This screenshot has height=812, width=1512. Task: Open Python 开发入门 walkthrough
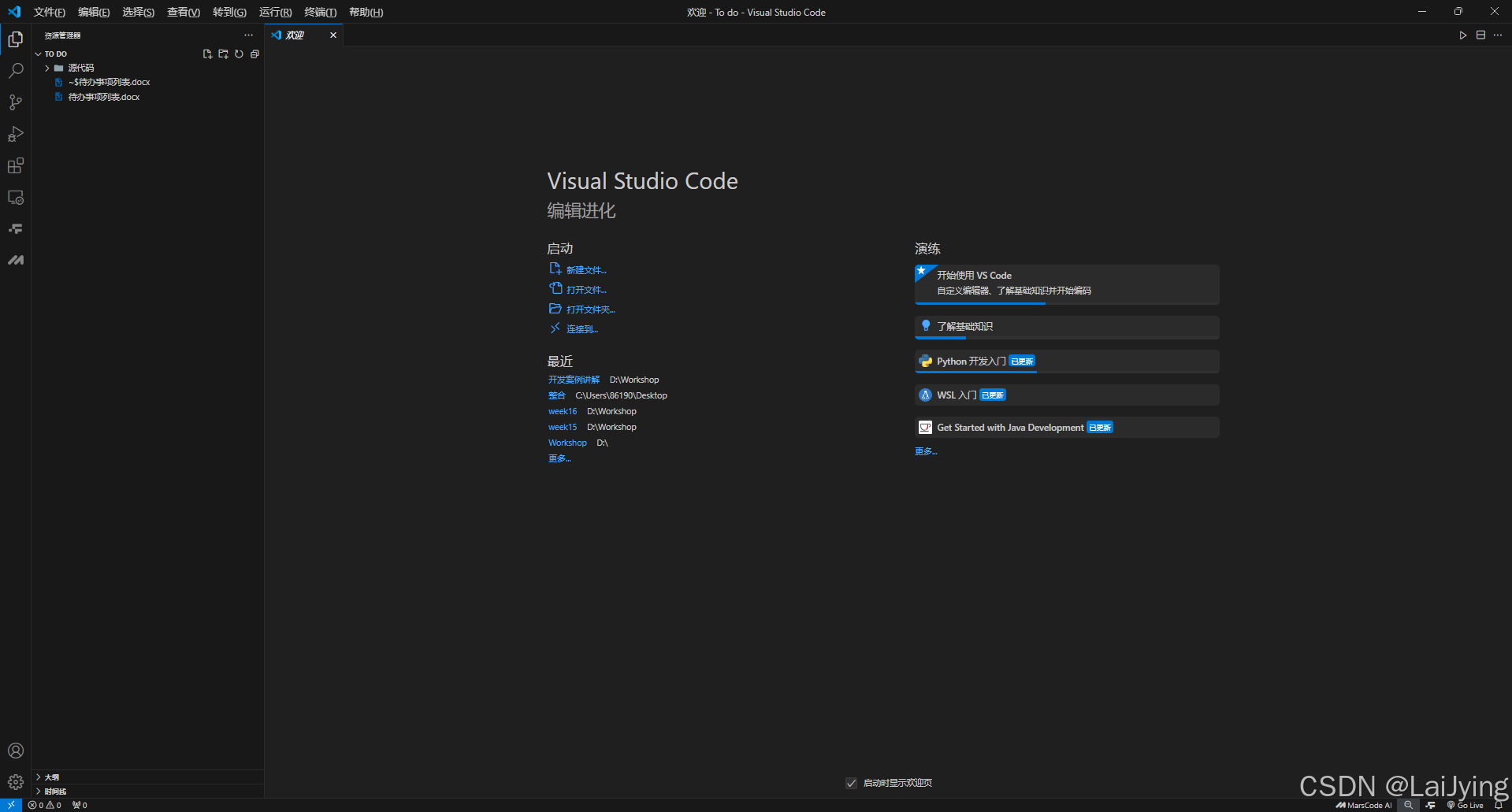[x=1067, y=362]
